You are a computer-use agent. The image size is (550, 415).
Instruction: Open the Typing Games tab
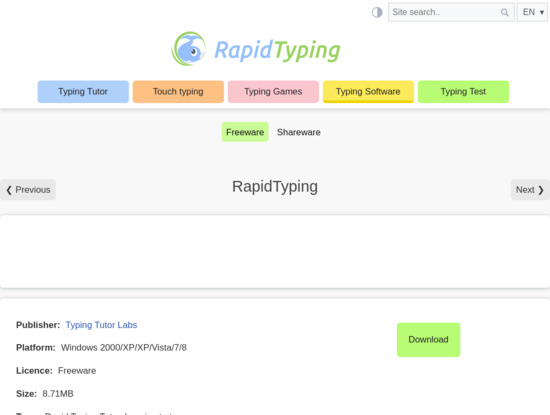click(273, 92)
